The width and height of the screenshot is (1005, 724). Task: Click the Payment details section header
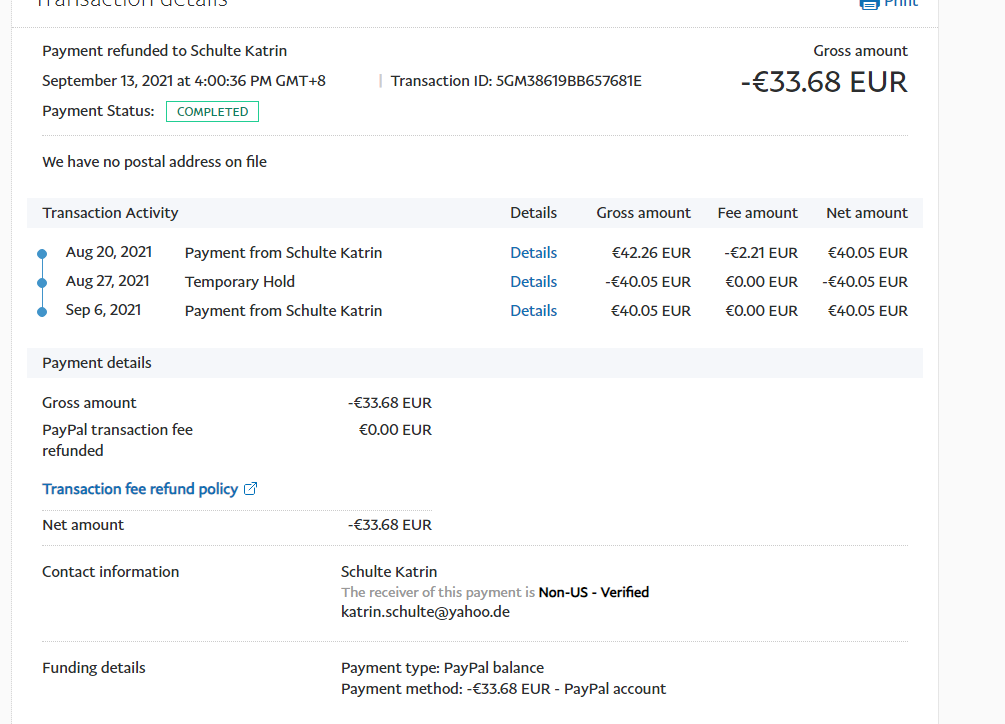pyautogui.click(x=97, y=363)
